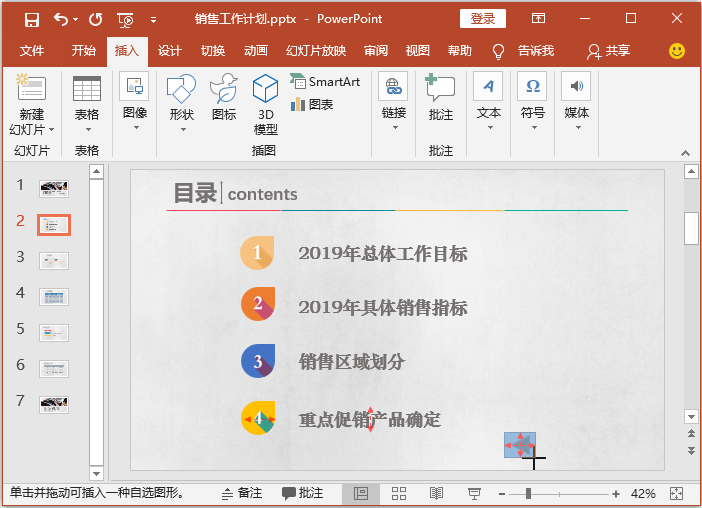Switch to the 幻灯片放映 tab

316,51
